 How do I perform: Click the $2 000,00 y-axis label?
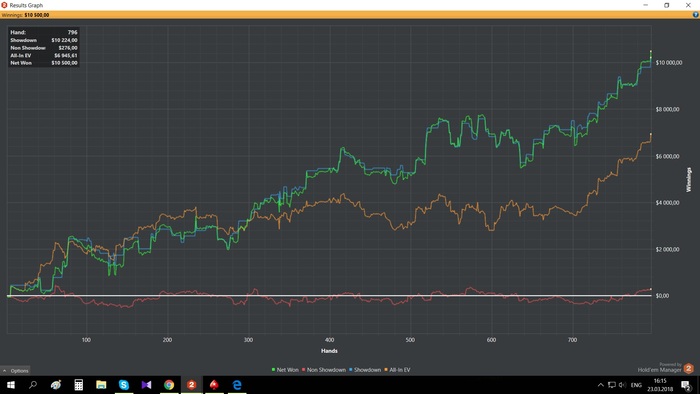[x=667, y=249]
